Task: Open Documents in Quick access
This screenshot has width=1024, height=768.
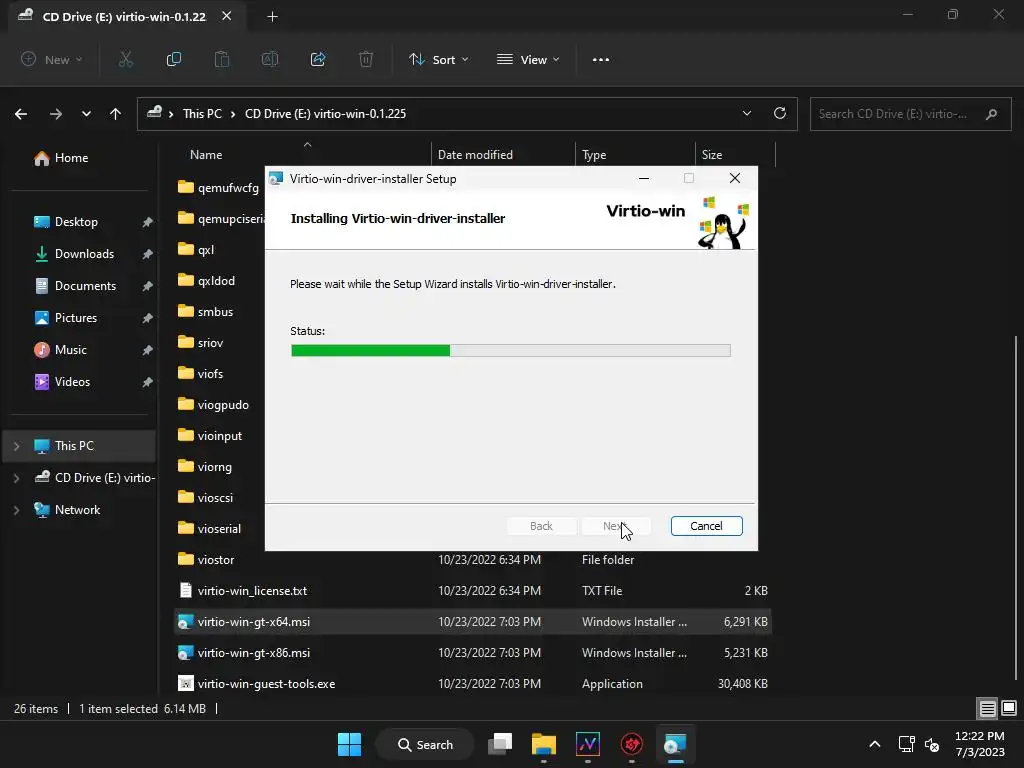Action: point(86,286)
